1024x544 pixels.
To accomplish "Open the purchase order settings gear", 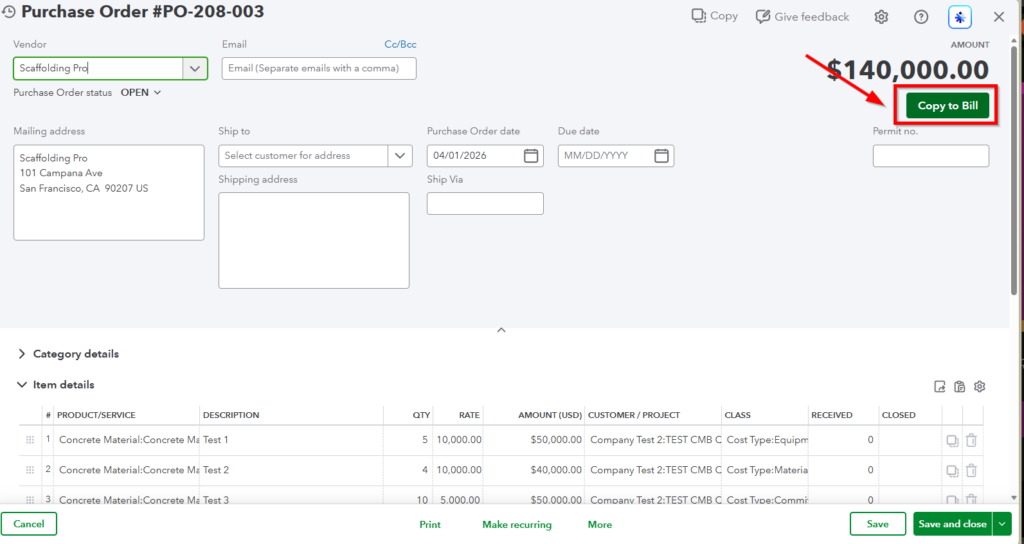I will pos(881,17).
